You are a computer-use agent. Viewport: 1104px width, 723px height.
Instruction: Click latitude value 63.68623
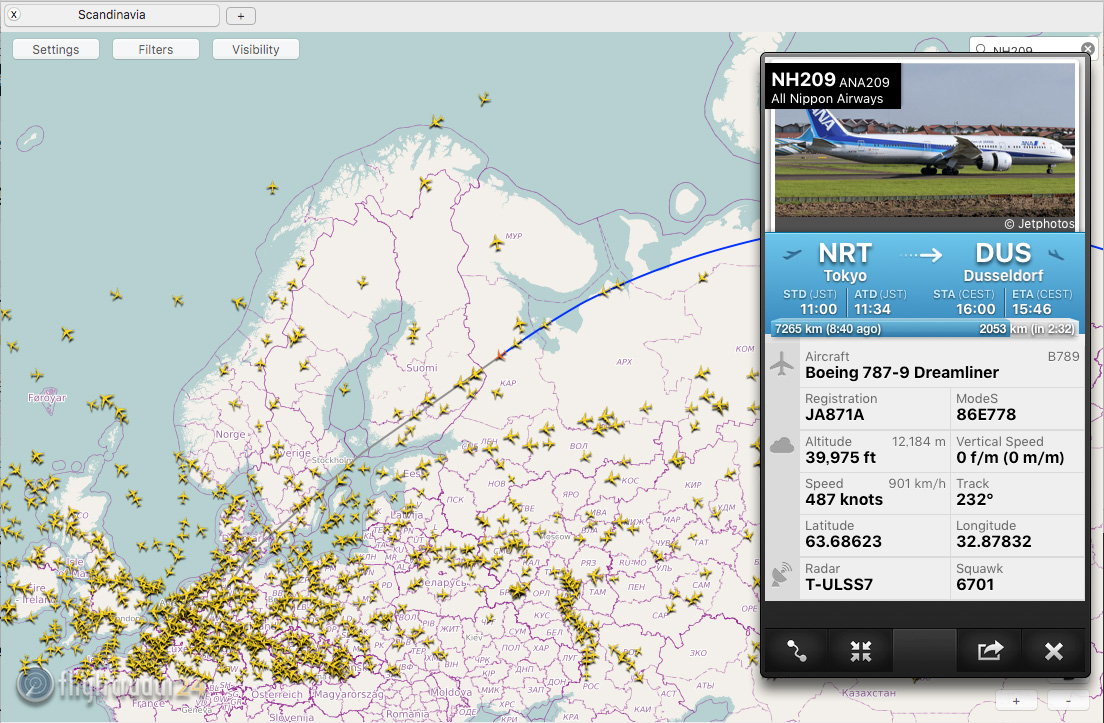tap(843, 541)
